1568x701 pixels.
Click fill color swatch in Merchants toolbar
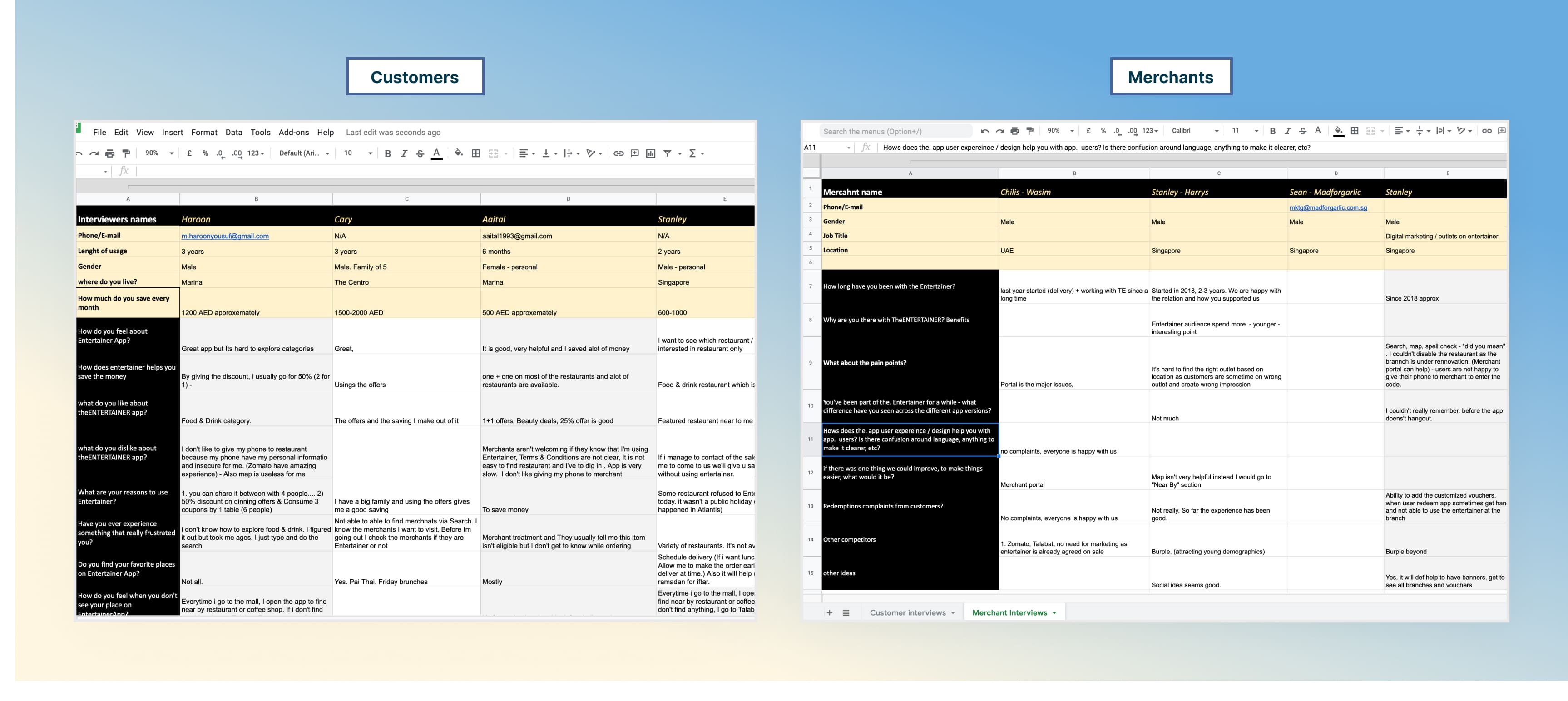point(1339,131)
